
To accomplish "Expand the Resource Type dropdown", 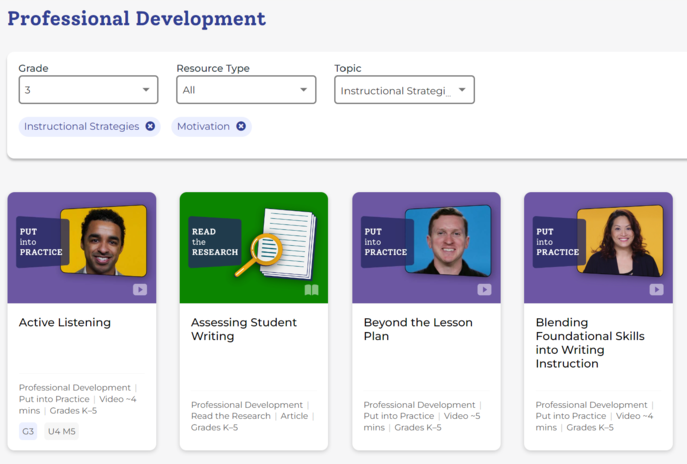I will point(246,90).
